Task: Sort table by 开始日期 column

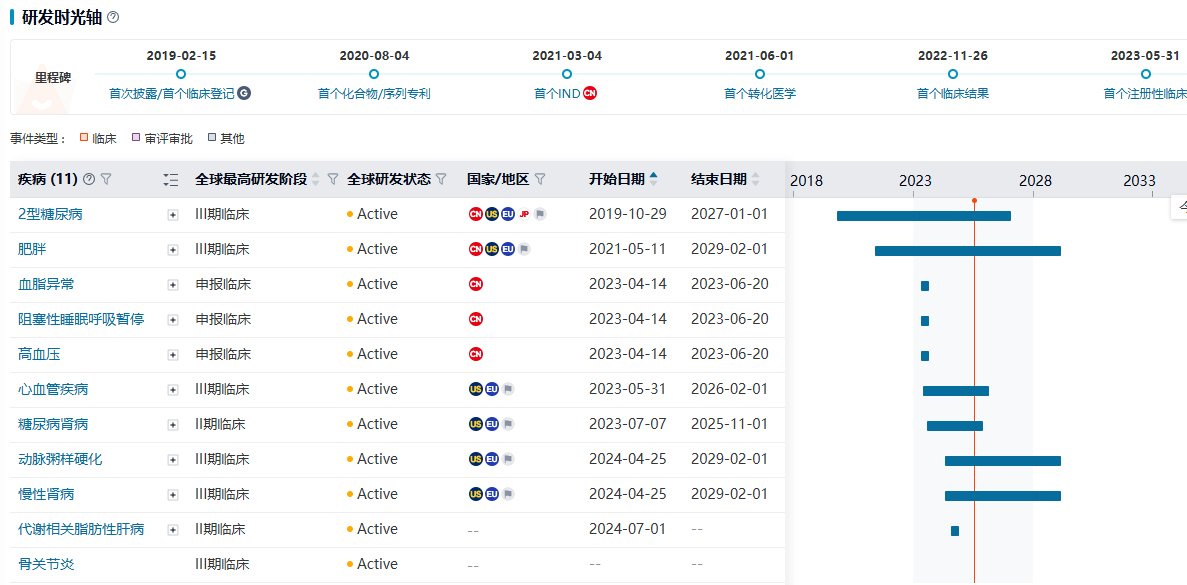Action: [654, 180]
